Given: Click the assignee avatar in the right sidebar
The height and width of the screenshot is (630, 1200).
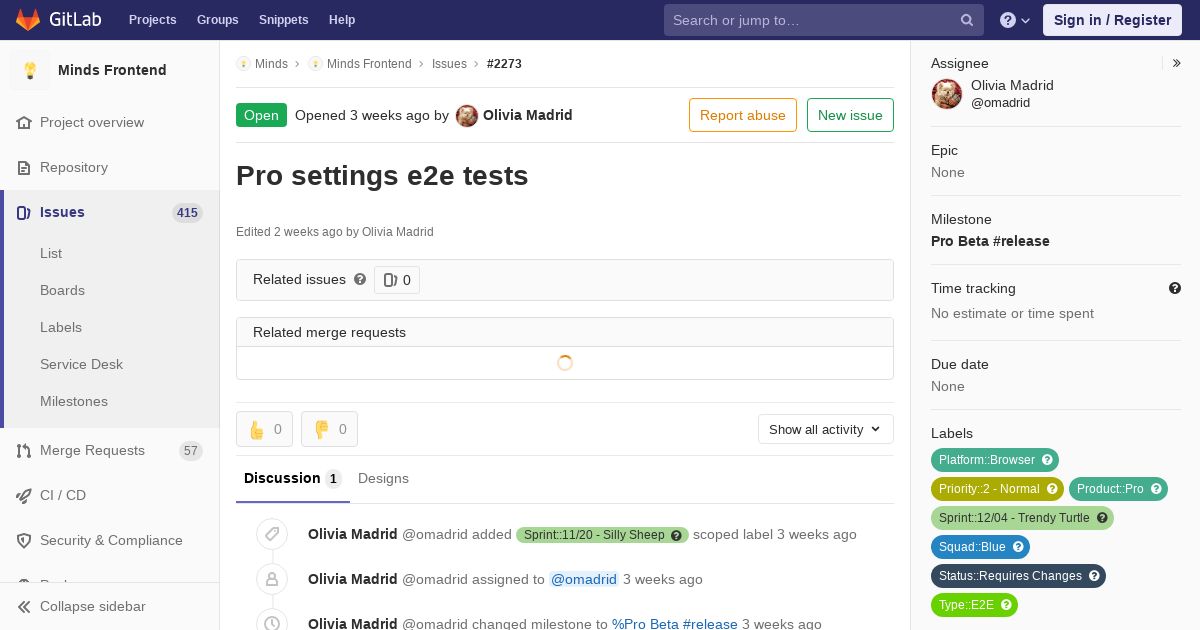Looking at the screenshot, I should (947, 94).
